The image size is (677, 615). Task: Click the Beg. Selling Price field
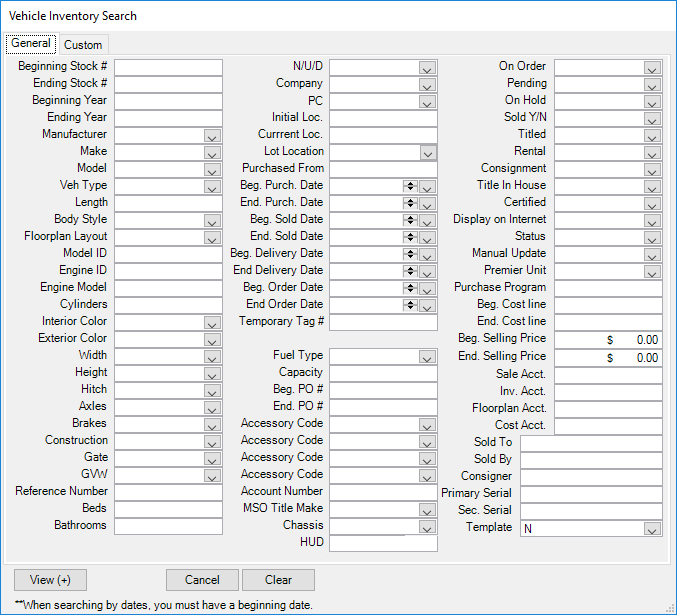pyautogui.click(x=608, y=340)
